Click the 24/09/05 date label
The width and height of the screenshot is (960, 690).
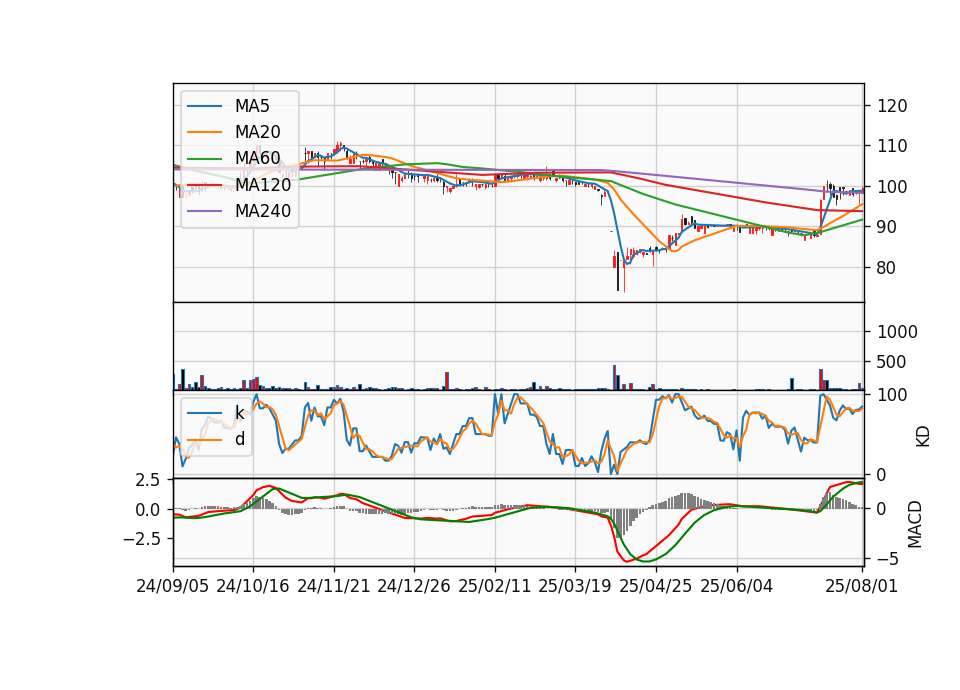point(173,586)
